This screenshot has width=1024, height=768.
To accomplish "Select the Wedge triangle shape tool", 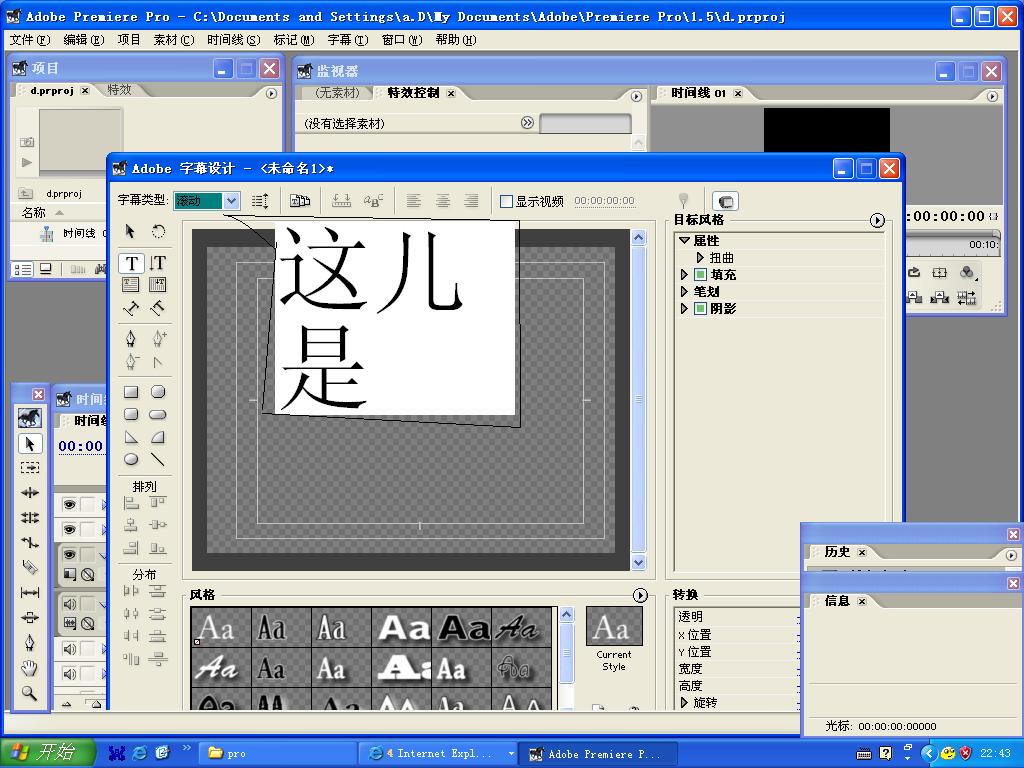I will pyautogui.click(x=131, y=438).
